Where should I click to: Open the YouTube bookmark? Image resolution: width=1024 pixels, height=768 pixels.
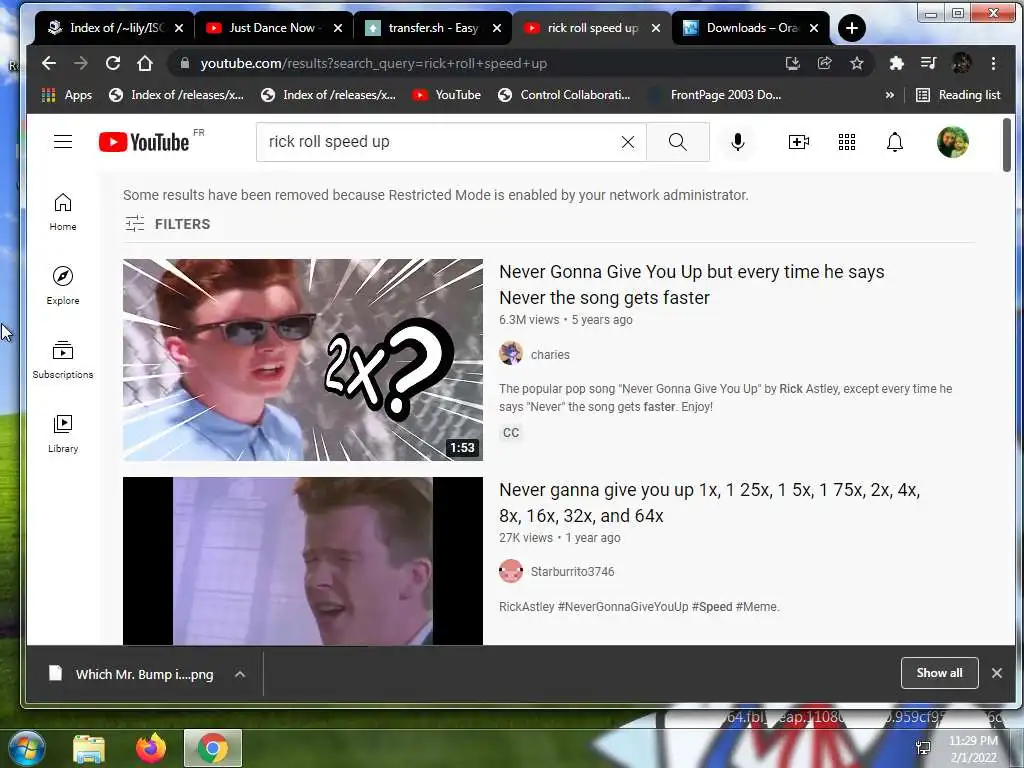coord(447,95)
